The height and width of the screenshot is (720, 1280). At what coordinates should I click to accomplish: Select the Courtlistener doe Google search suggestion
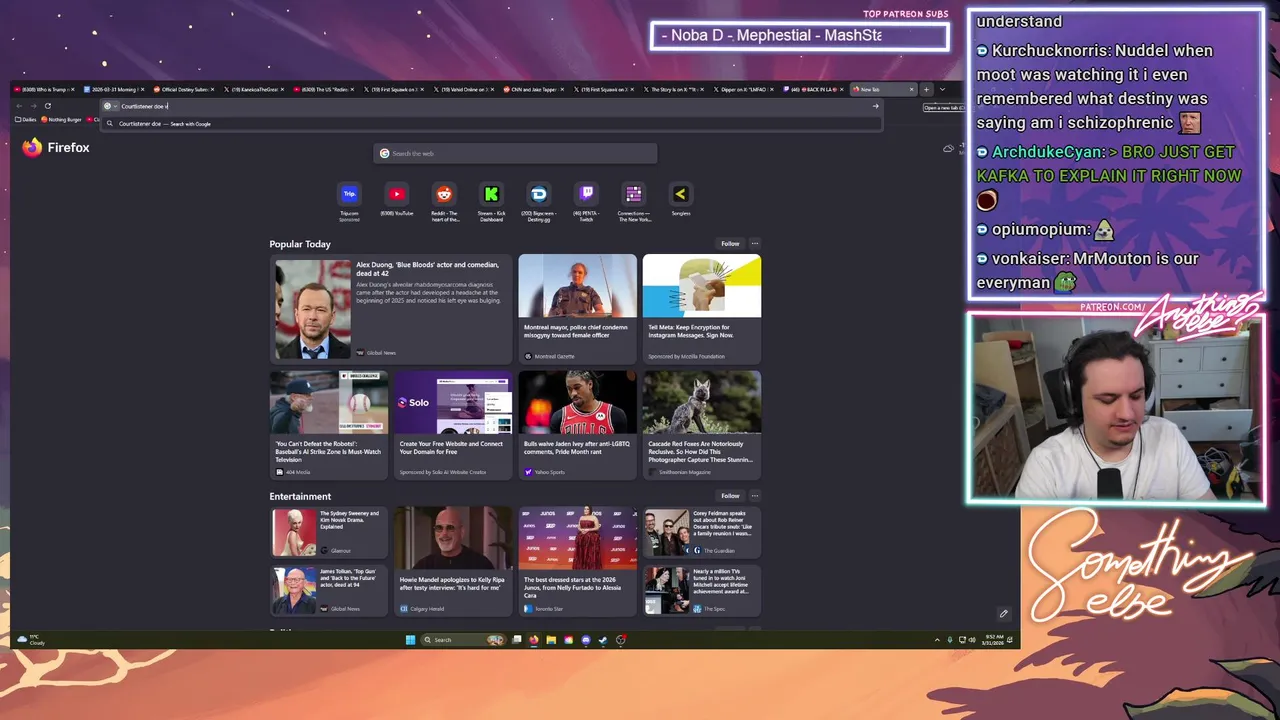492,124
